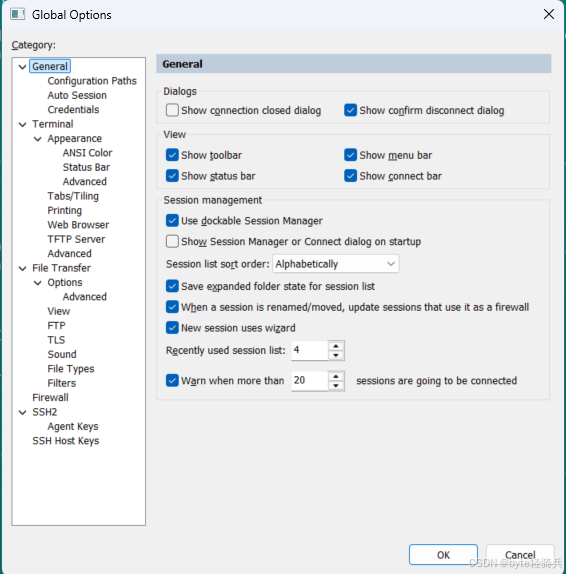Open the Tabs/Tiling category
The image size is (566, 574).
(73, 196)
